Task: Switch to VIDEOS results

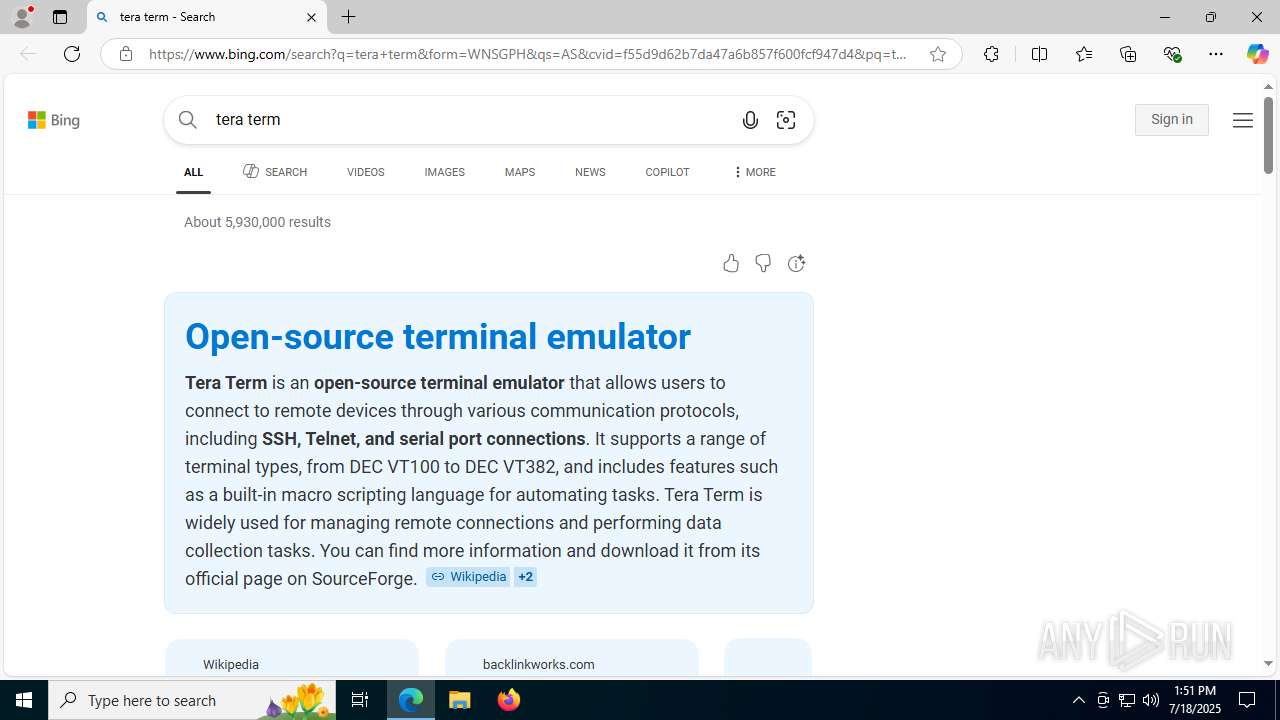Action: pyautogui.click(x=365, y=172)
